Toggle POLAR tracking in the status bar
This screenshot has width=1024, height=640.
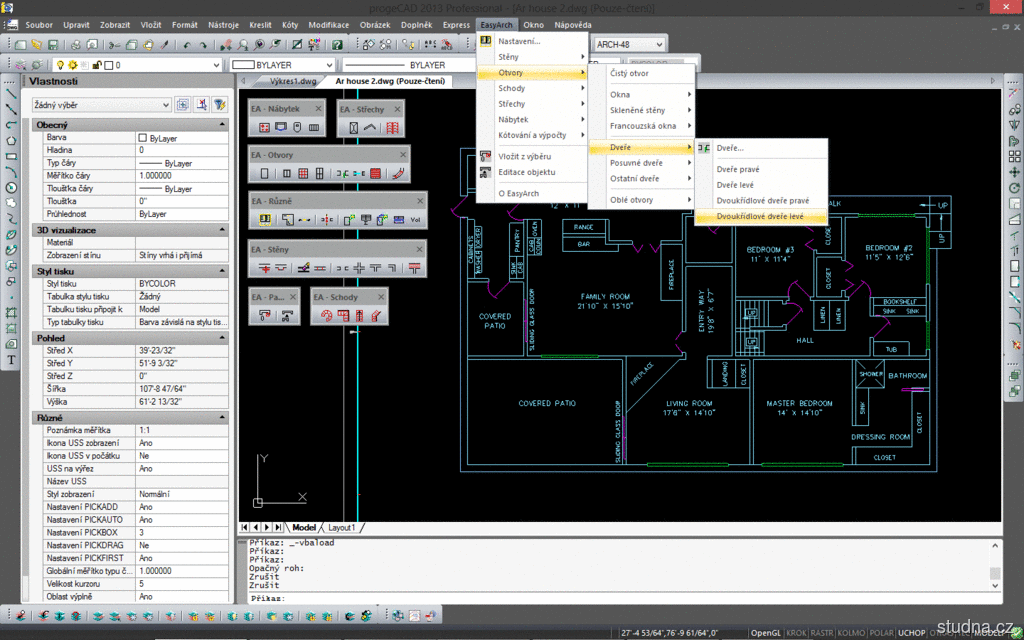point(880,633)
